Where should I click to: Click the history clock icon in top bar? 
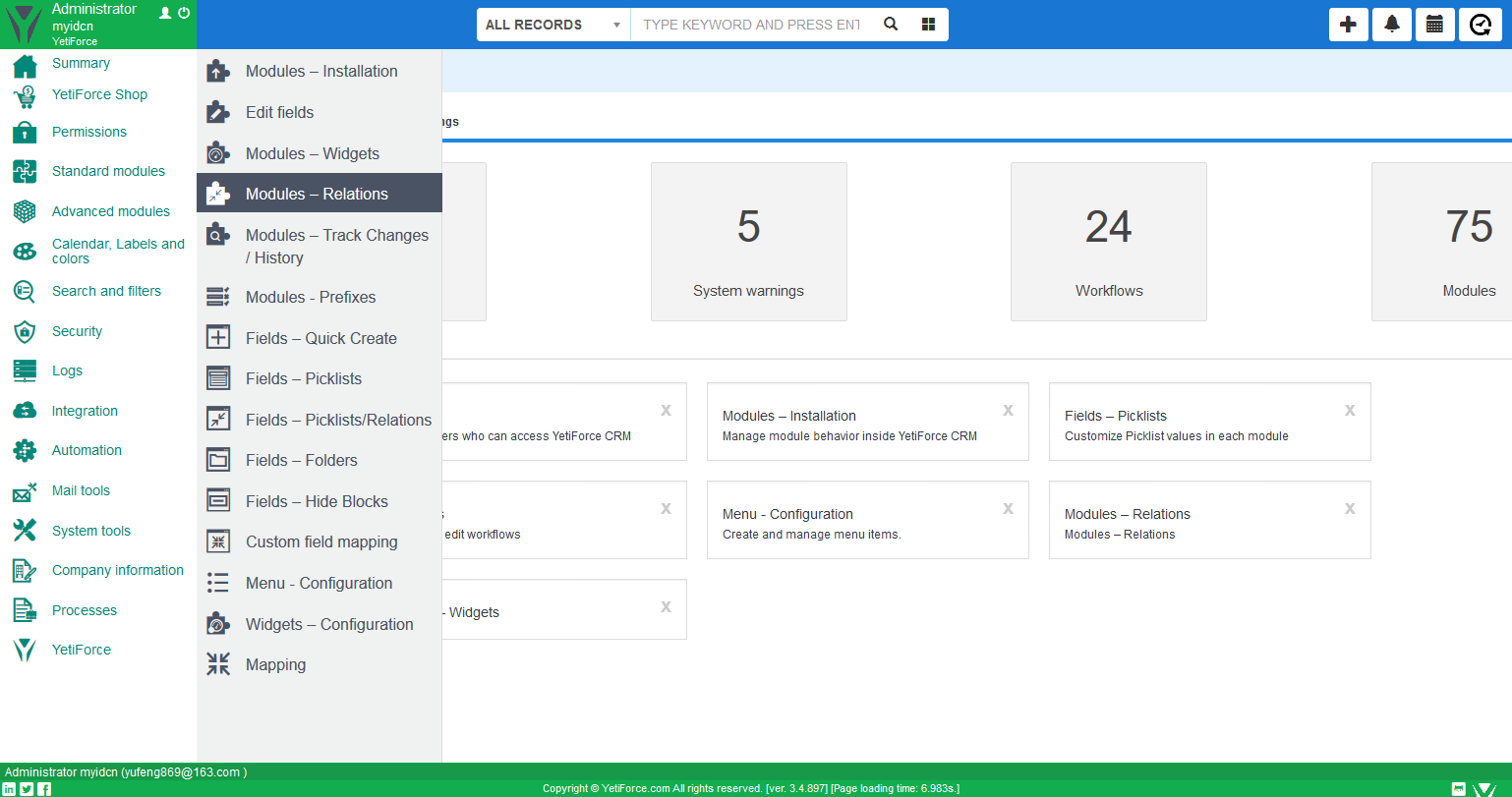pyautogui.click(x=1481, y=25)
